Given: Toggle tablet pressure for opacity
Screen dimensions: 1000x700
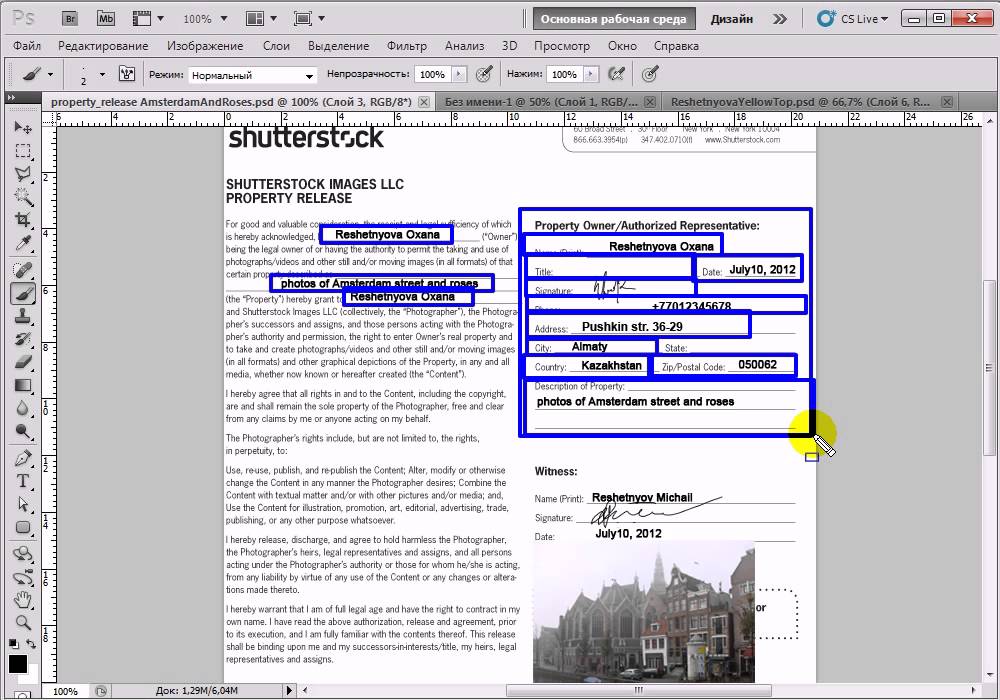Looking at the screenshot, I should click(485, 74).
